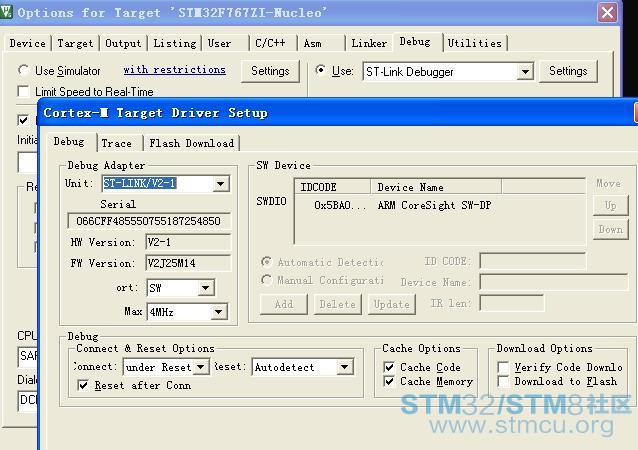Click the Delete button
This screenshot has height=450, width=638.
337,304
